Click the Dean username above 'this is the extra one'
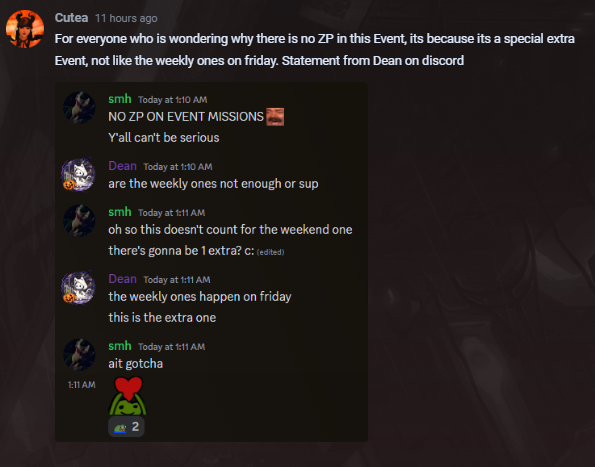Screen dimensions: 595x467 tap(122, 279)
